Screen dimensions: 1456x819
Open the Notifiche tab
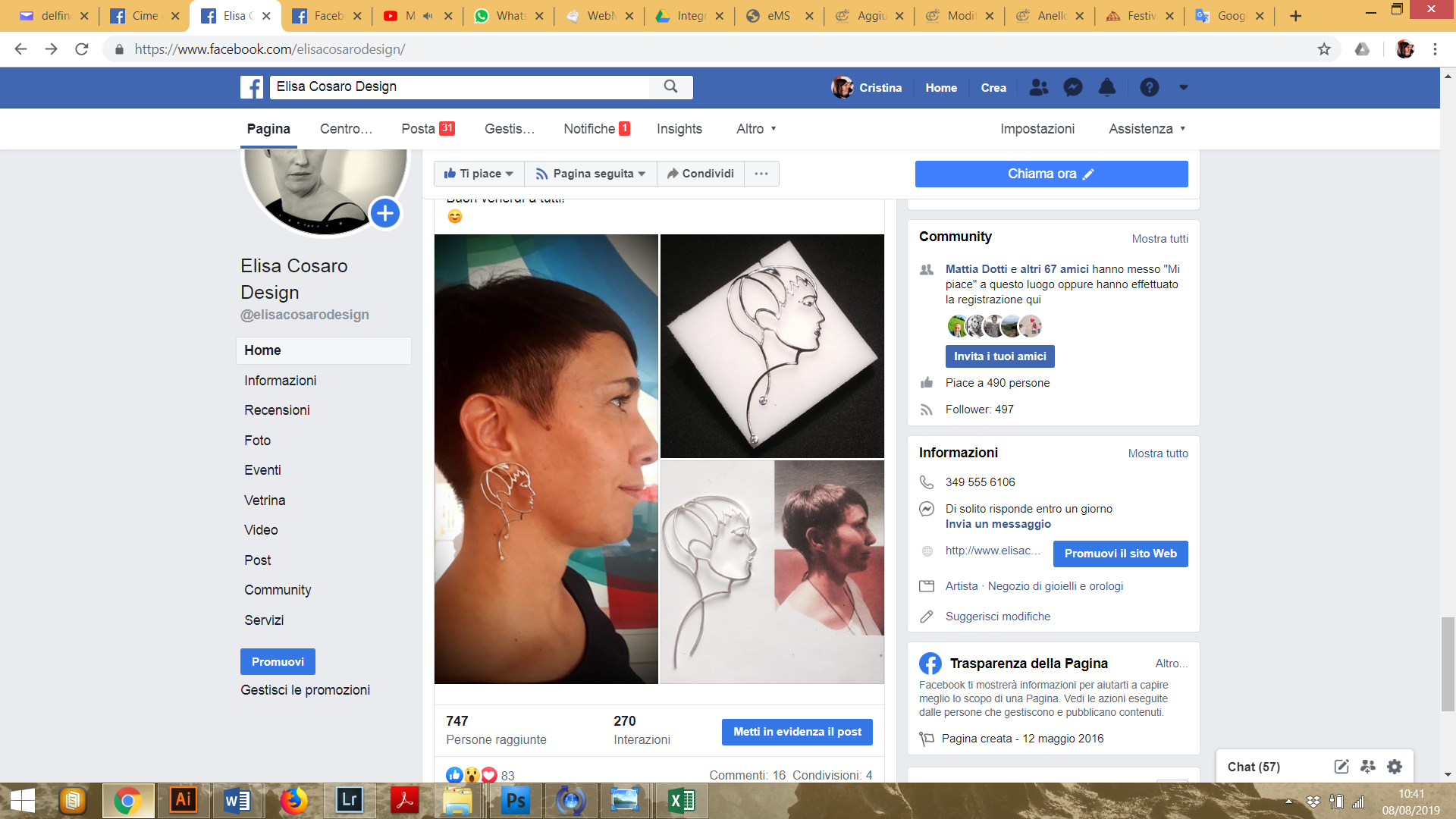tap(597, 129)
